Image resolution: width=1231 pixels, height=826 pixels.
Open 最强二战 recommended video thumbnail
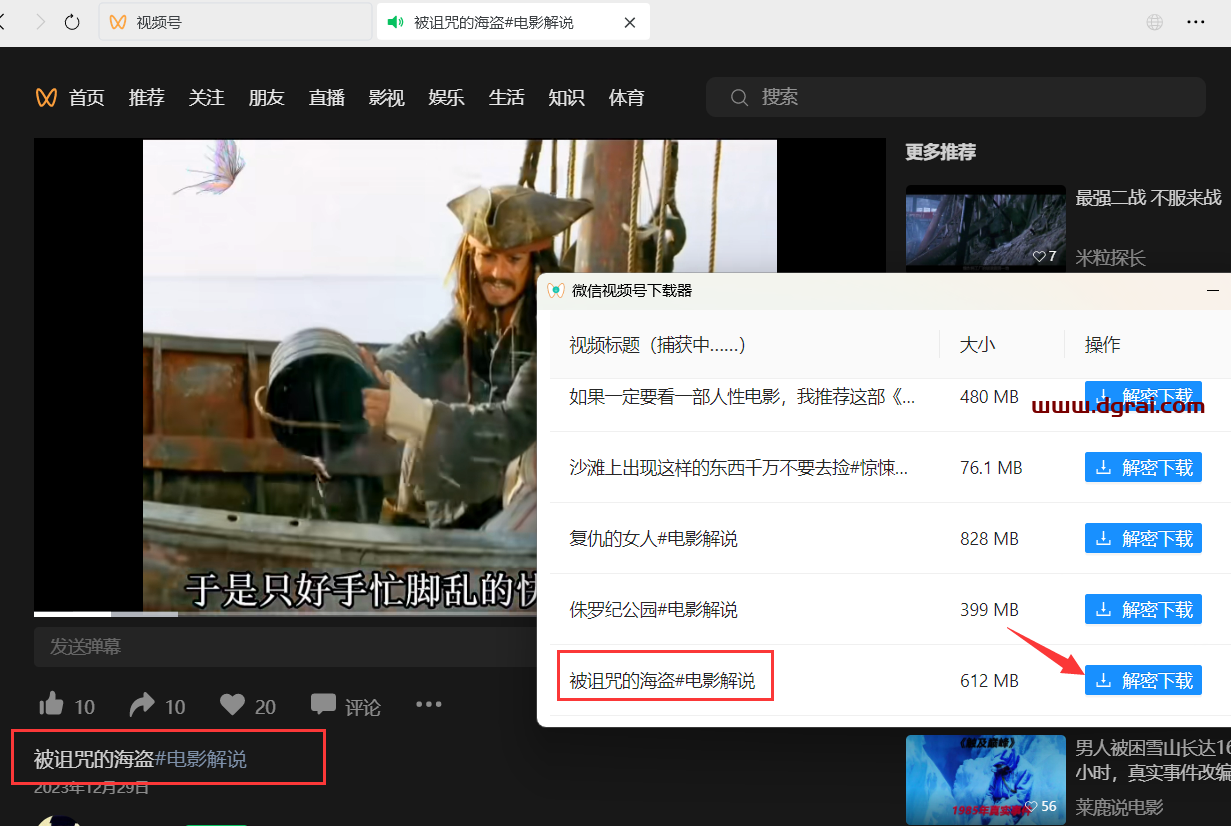[x=986, y=227]
